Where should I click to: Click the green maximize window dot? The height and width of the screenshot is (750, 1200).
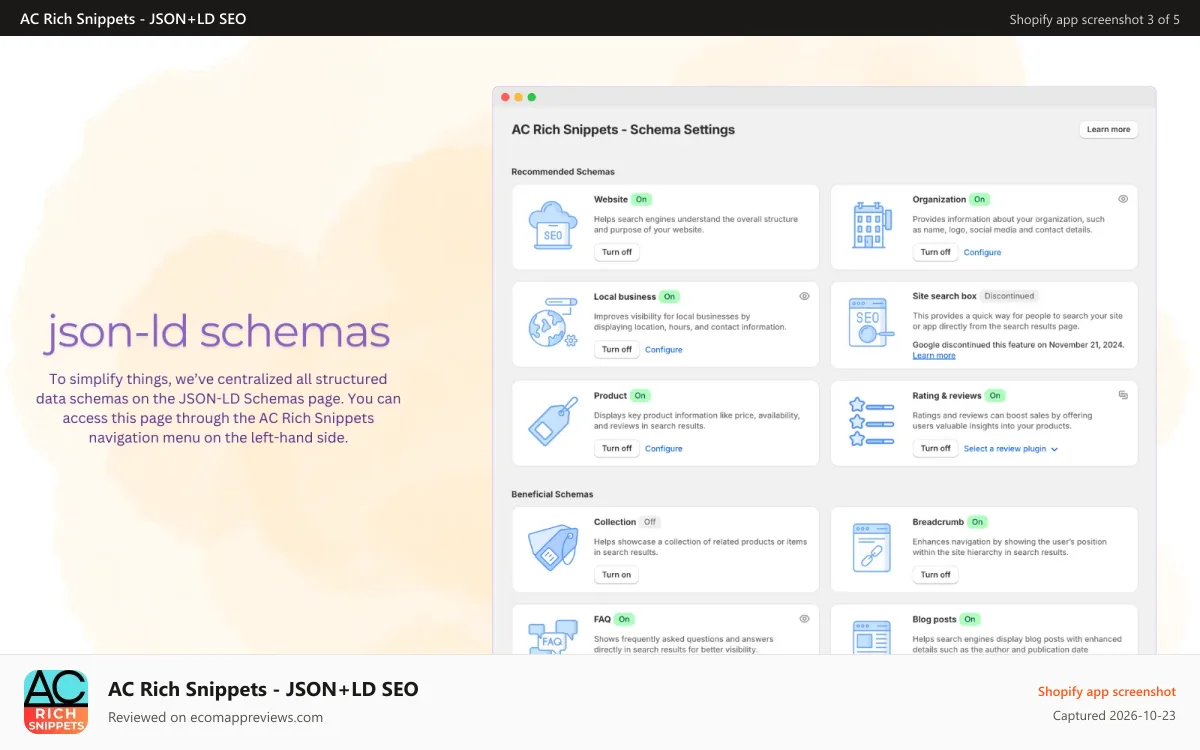tap(532, 97)
